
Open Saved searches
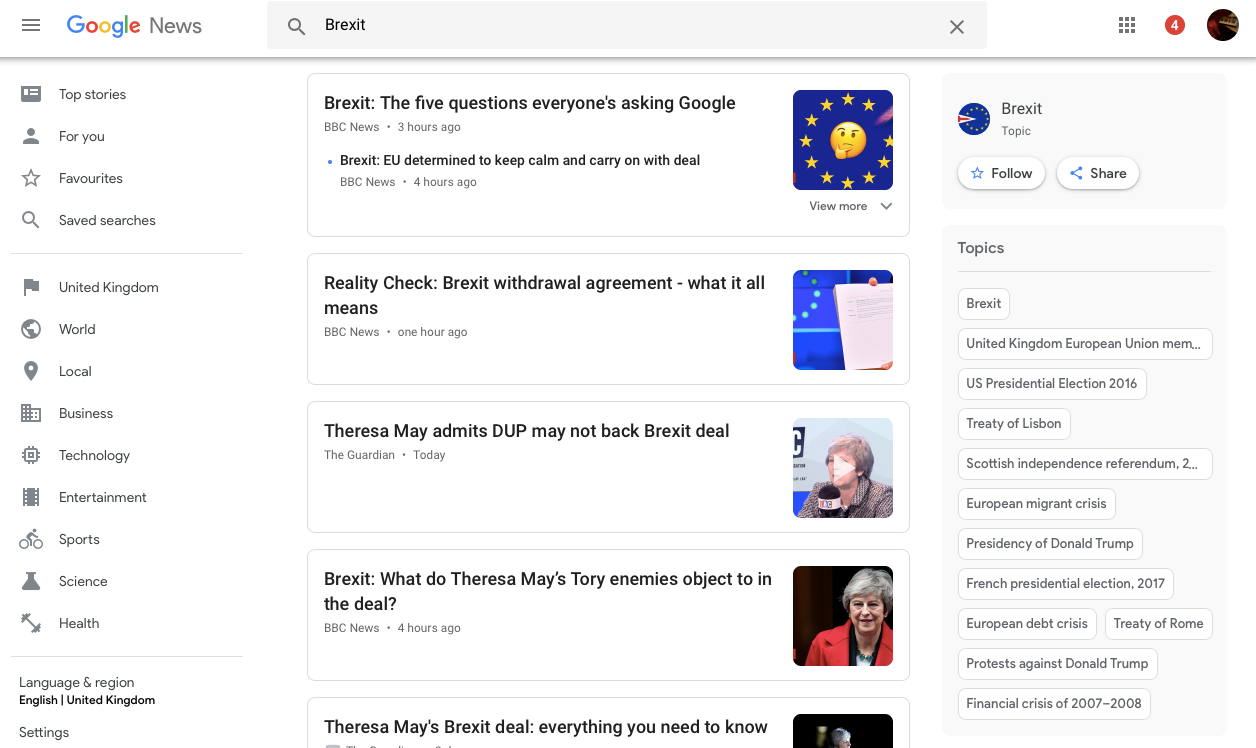pyautogui.click(x=107, y=220)
